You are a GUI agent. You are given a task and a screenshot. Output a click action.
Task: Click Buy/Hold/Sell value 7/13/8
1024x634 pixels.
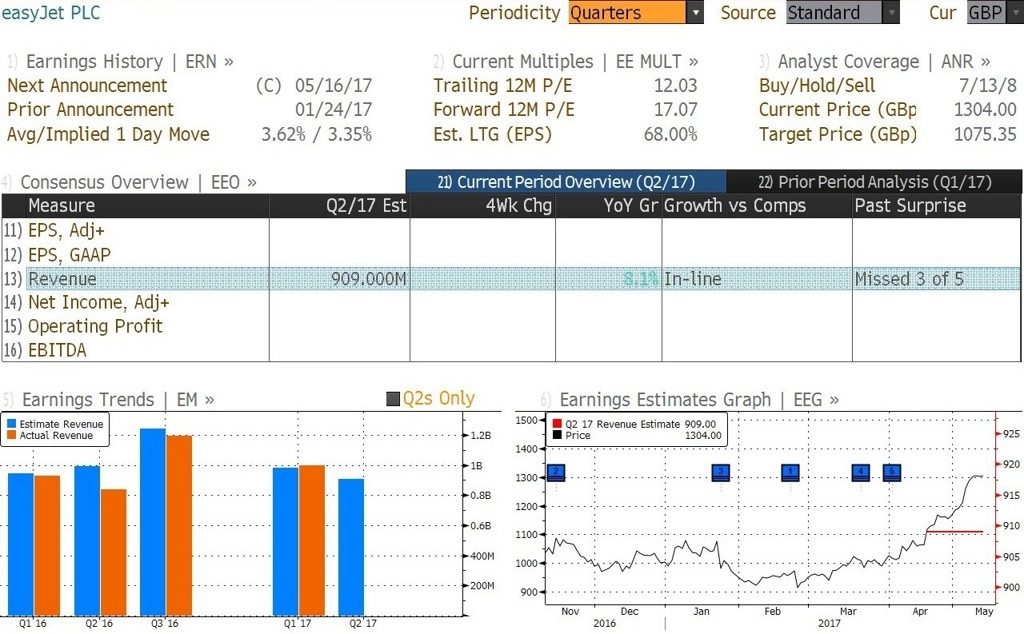pyautogui.click(x=987, y=86)
